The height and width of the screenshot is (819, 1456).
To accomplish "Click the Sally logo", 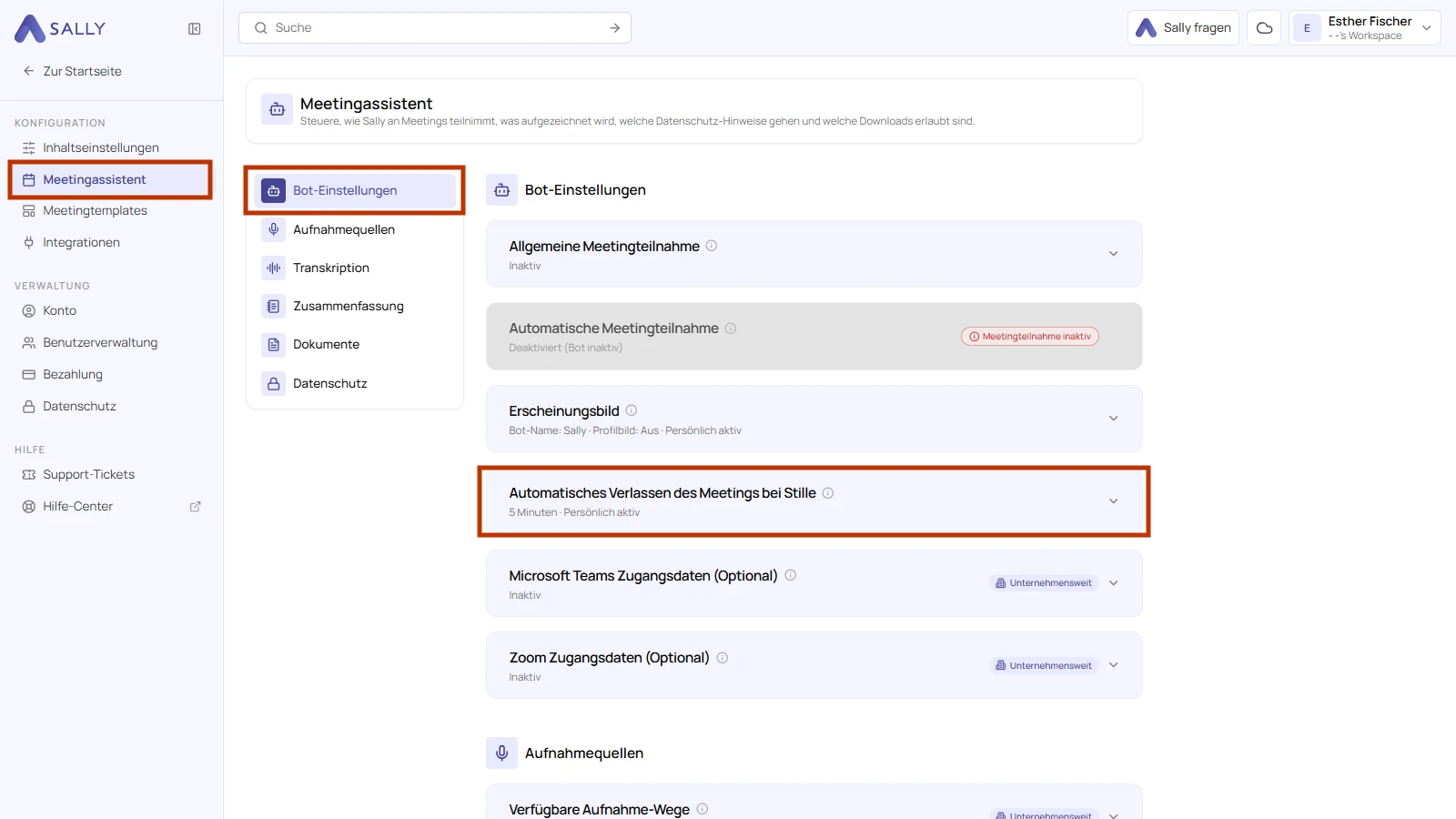I will pos(60,29).
